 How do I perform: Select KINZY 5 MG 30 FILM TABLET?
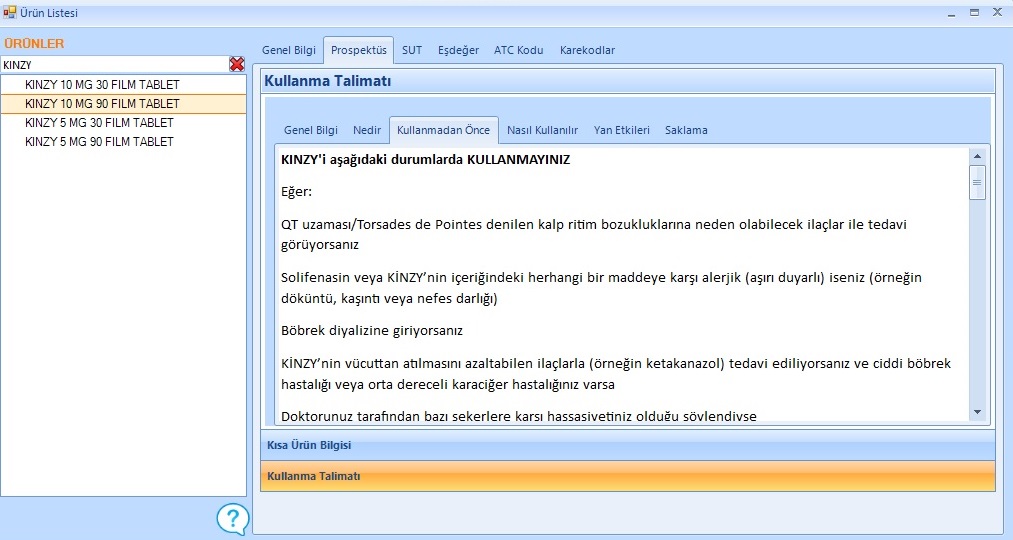point(99,123)
